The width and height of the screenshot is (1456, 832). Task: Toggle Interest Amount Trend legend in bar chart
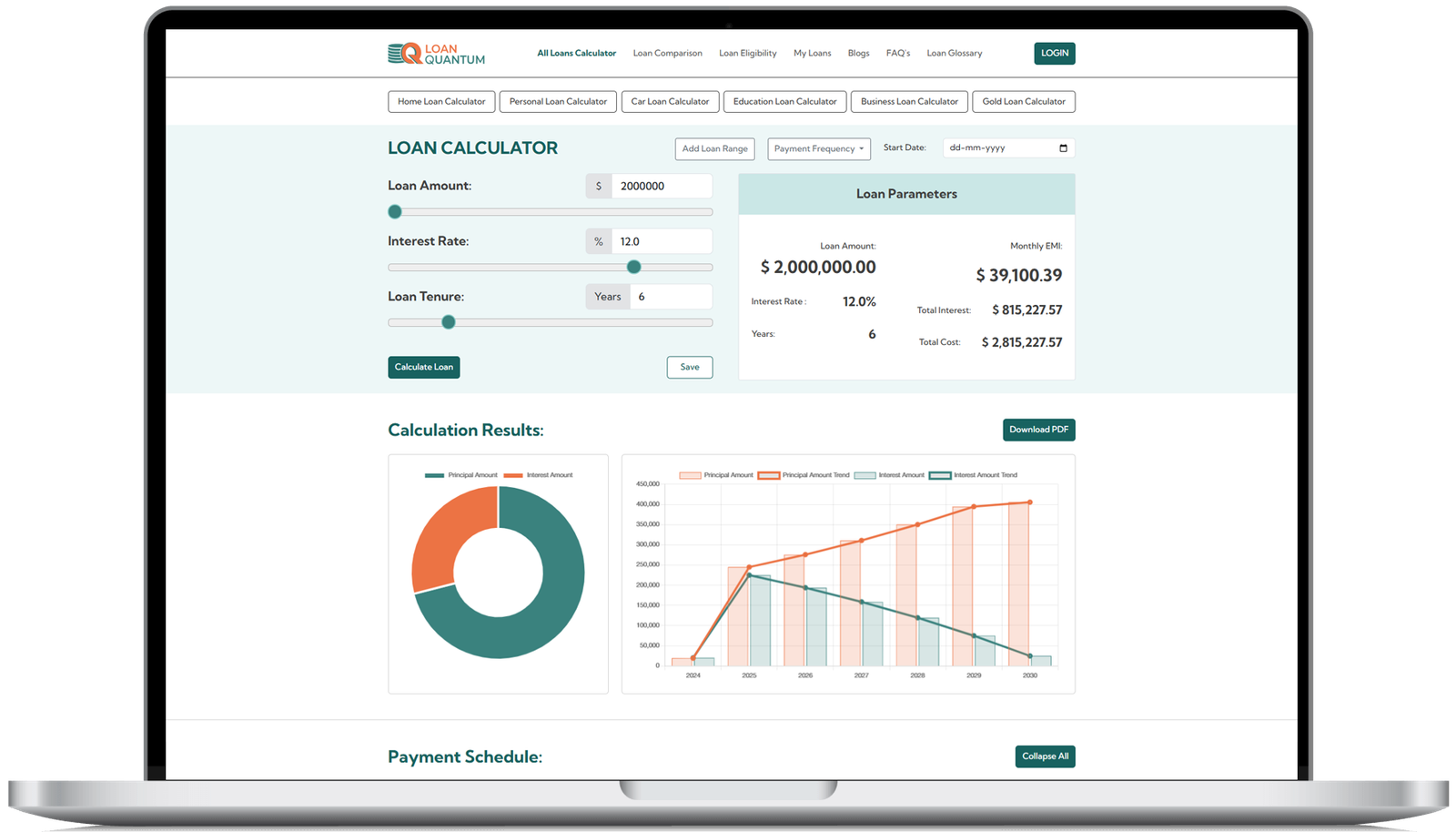click(x=974, y=475)
